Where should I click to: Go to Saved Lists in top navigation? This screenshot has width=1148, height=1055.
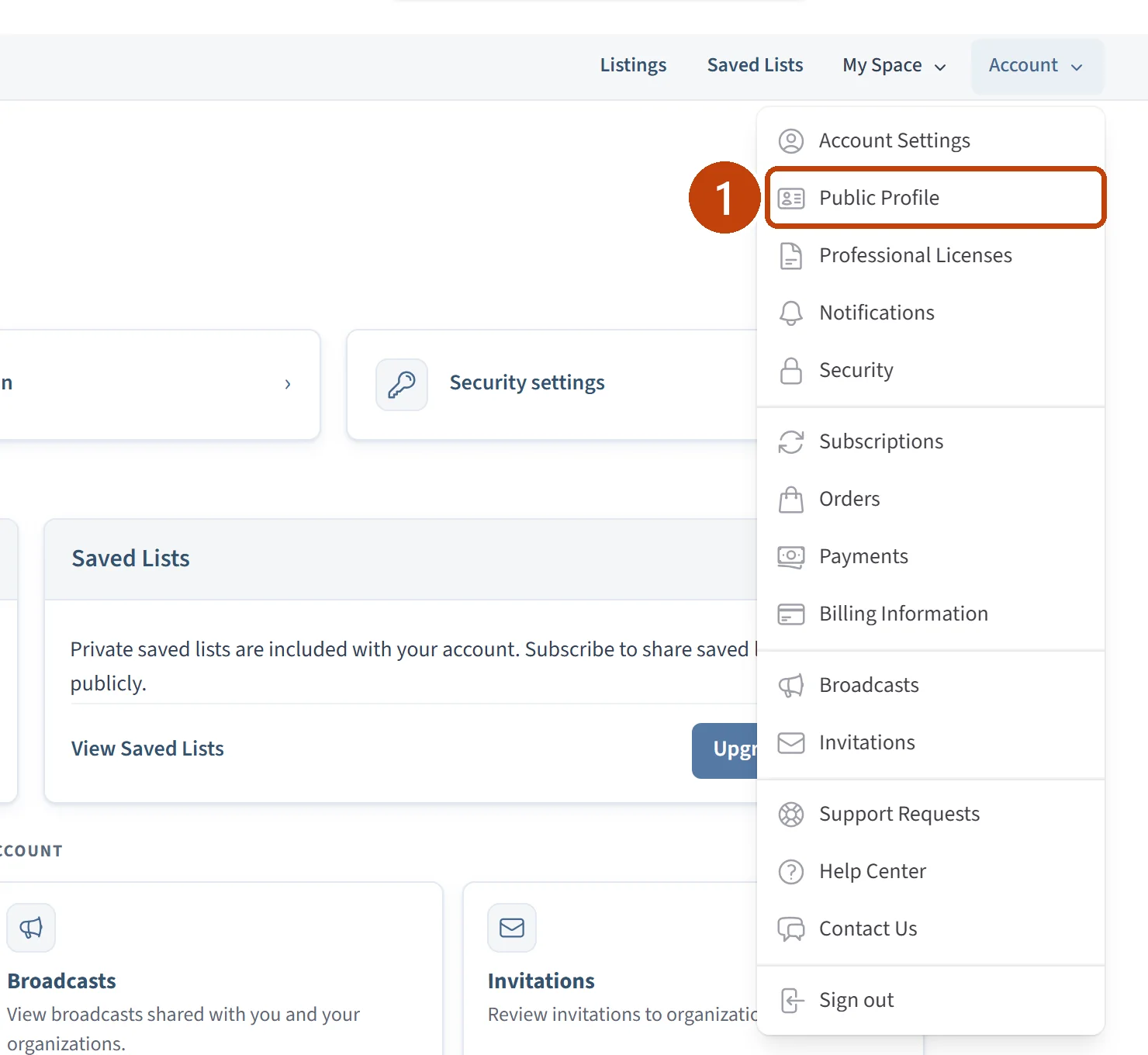click(755, 65)
